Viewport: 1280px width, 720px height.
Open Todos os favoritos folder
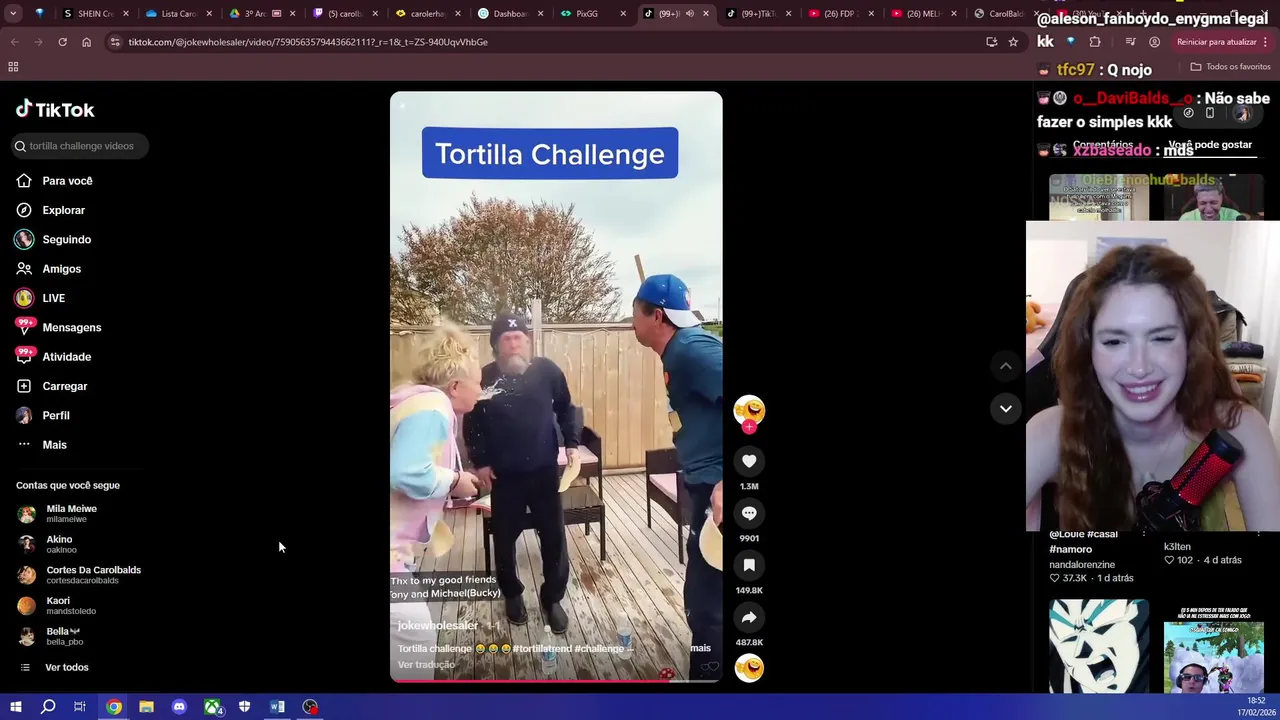coord(1230,67)
